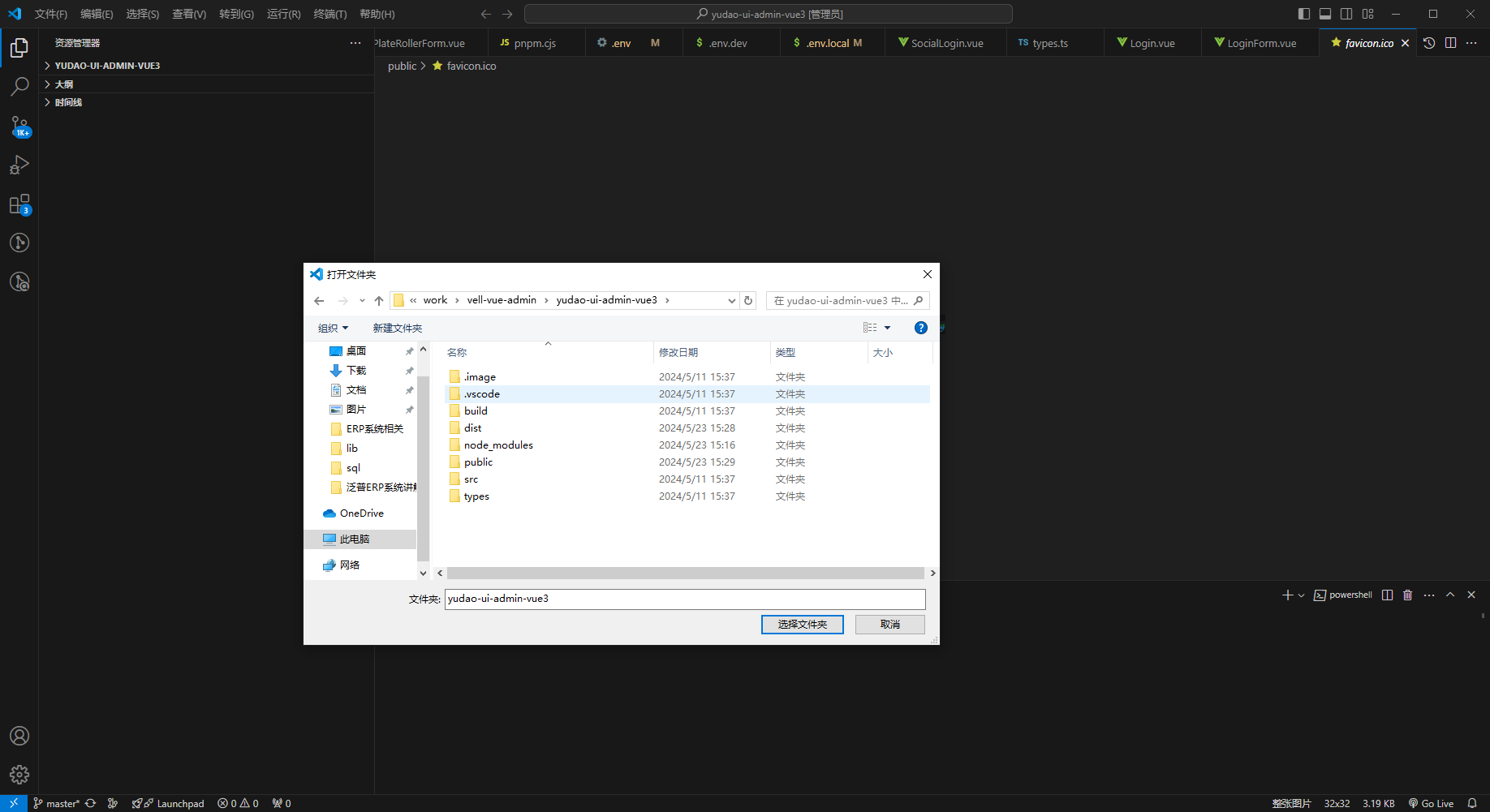This screenshot has height=812, width=1490.
Task: Open the editor timeline history icon
Action: [1429, 43]
